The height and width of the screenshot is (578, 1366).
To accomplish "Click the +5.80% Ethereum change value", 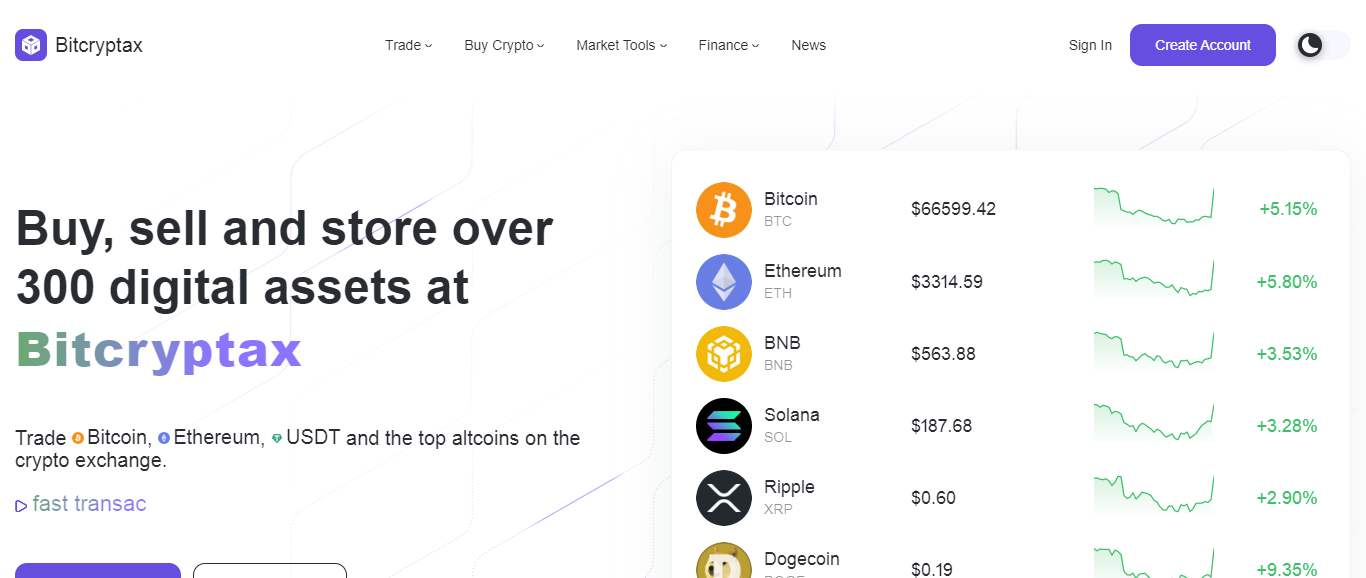I will tap(1290, 281).
